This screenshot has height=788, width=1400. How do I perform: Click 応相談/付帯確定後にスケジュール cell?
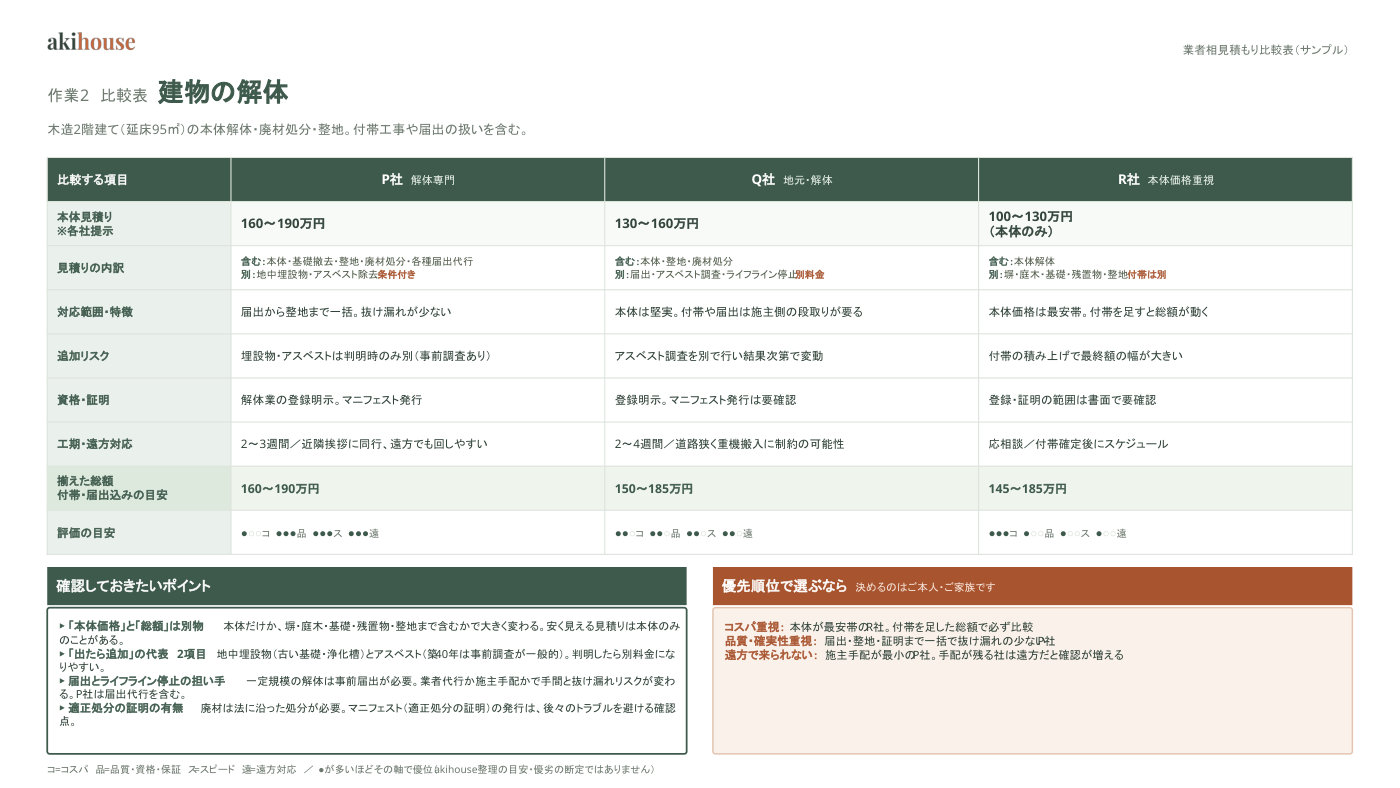pos(1165,444)
